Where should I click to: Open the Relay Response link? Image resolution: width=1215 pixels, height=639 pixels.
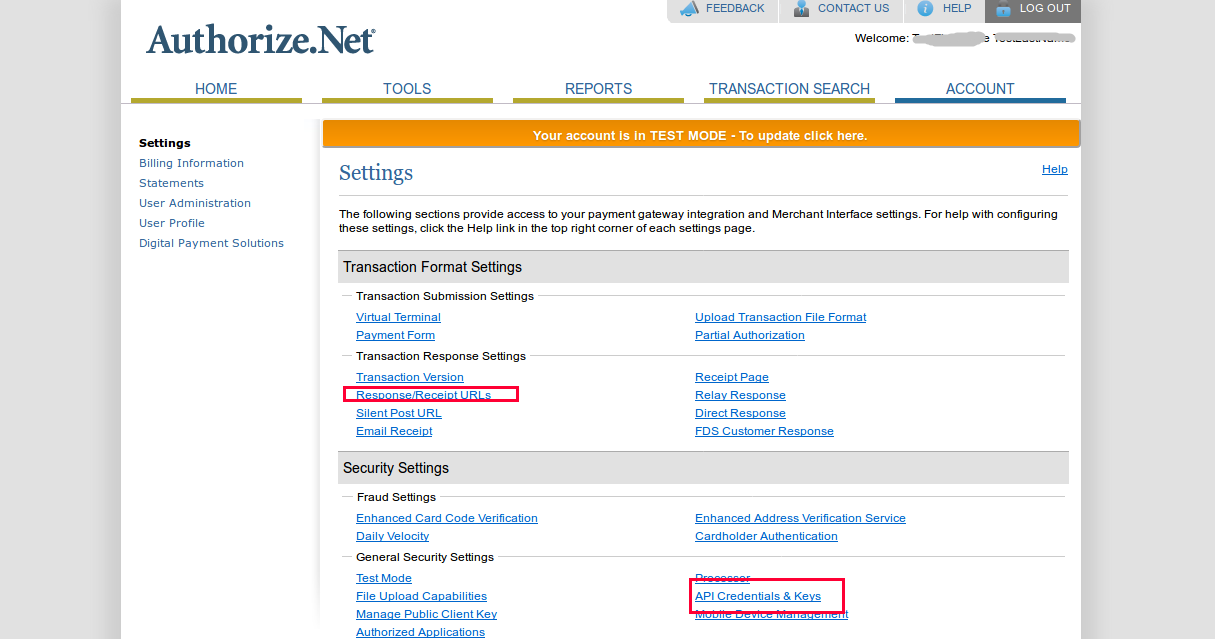pos(740,395)
